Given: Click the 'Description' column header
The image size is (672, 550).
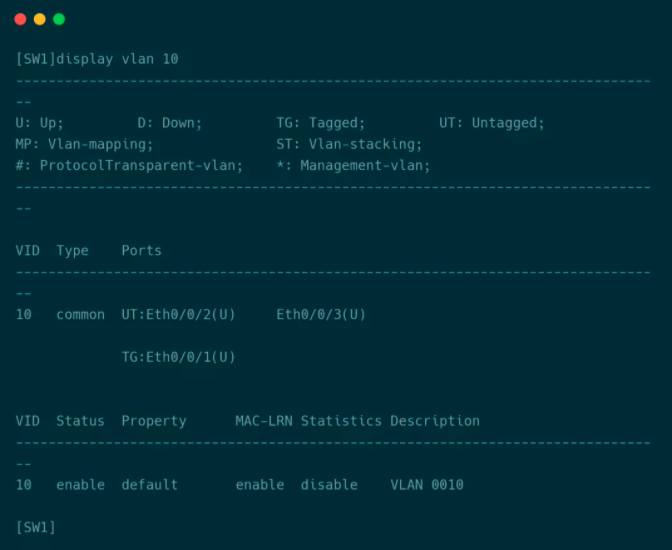Looking at the screenshot, I should coord(435,421).
